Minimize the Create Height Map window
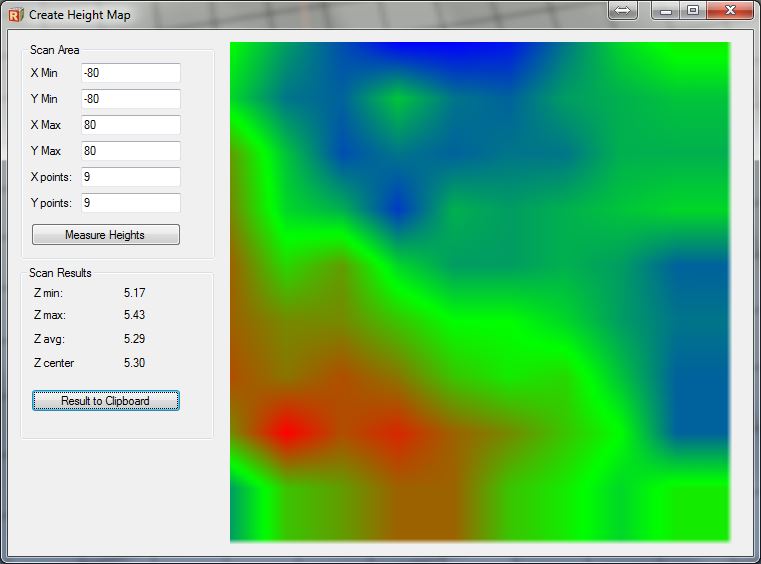 666,10
